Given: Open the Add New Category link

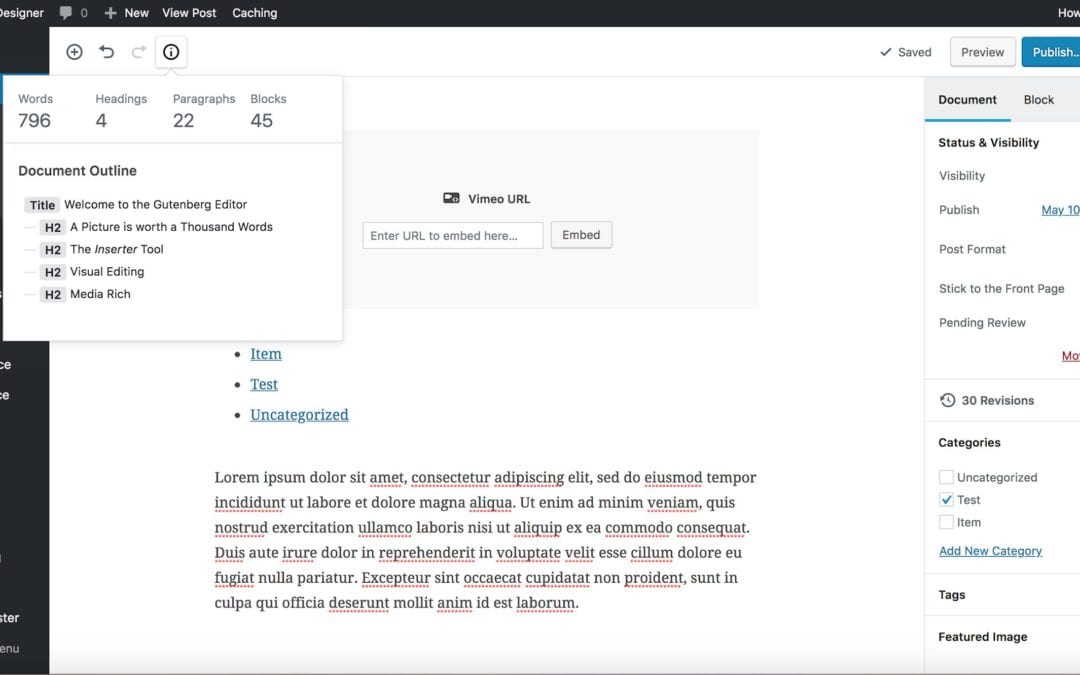Looking at the screenshot, I should coord(990,550).
